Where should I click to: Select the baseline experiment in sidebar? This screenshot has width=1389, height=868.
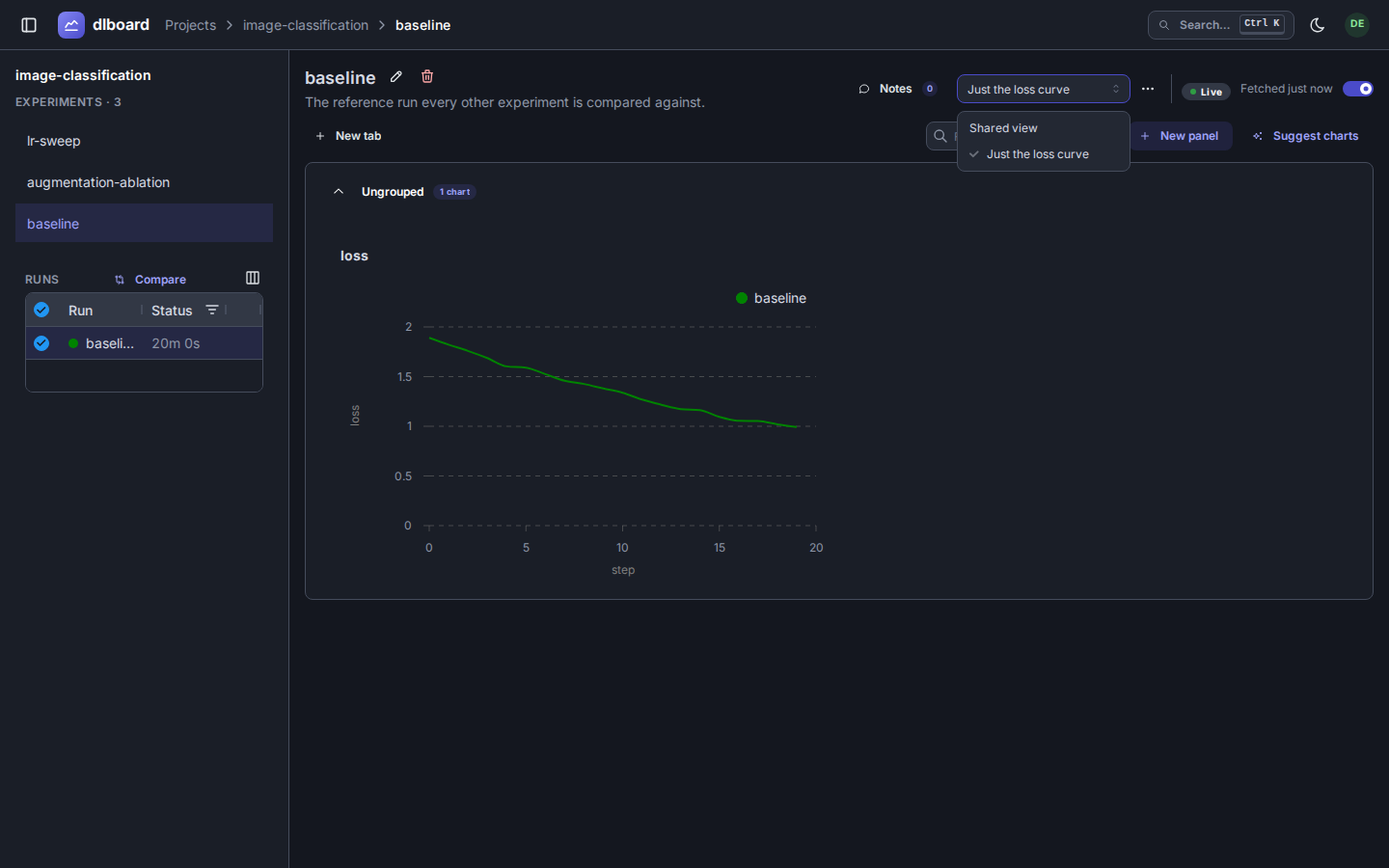click(x=144, y=224)
